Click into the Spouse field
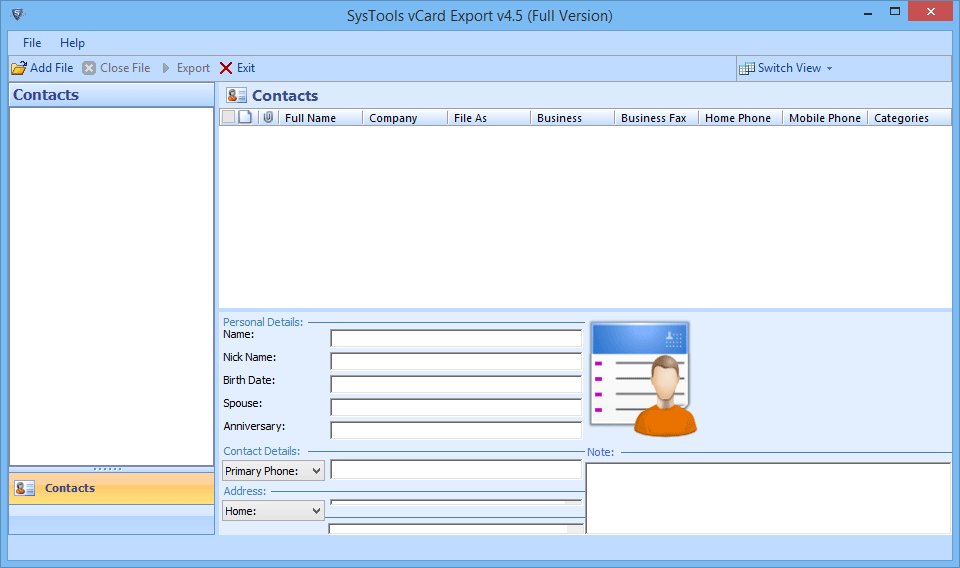This screenshot has width=960, height=568. coord(456,407)
